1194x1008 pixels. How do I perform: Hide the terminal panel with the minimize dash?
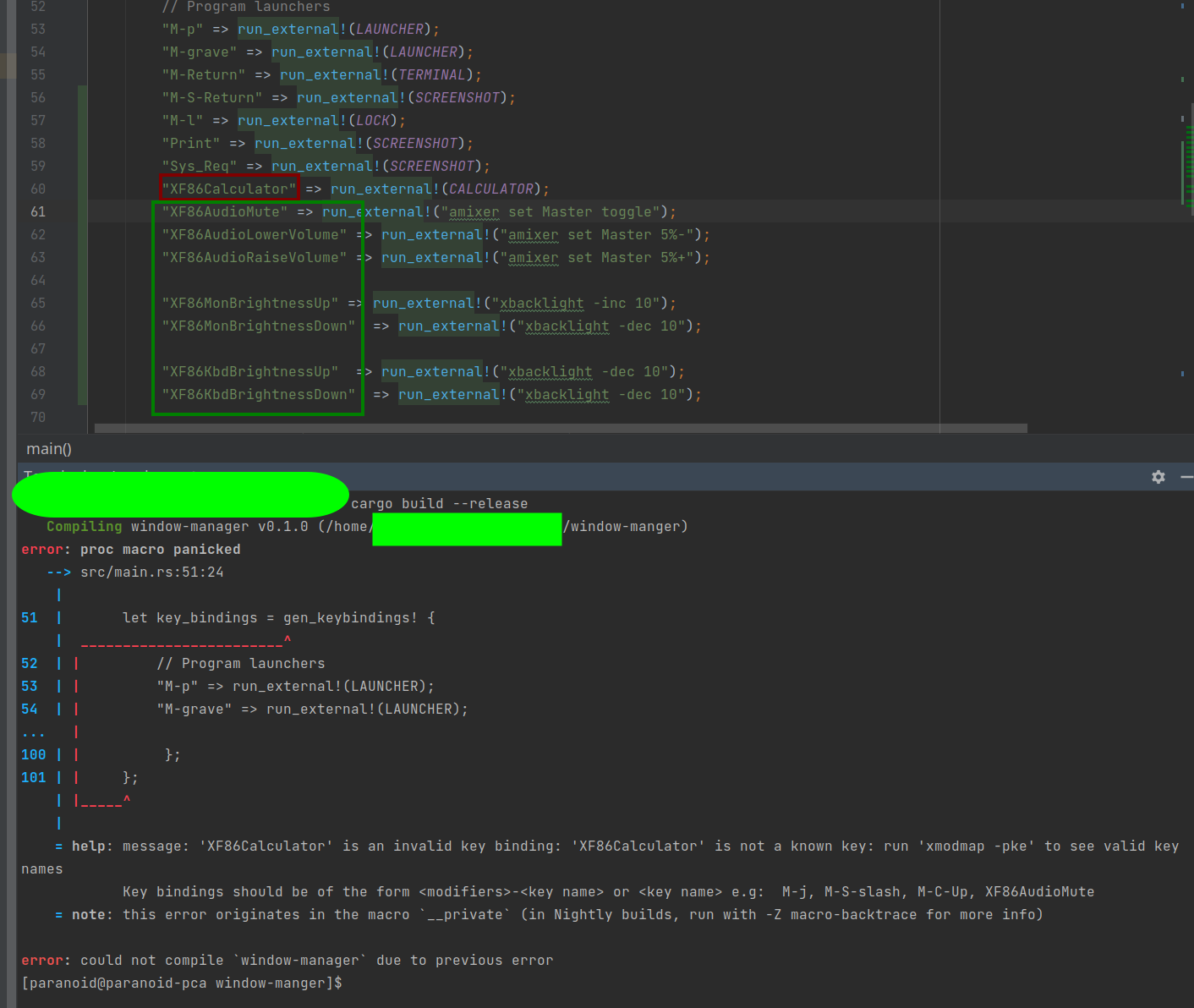point(1187,477)
